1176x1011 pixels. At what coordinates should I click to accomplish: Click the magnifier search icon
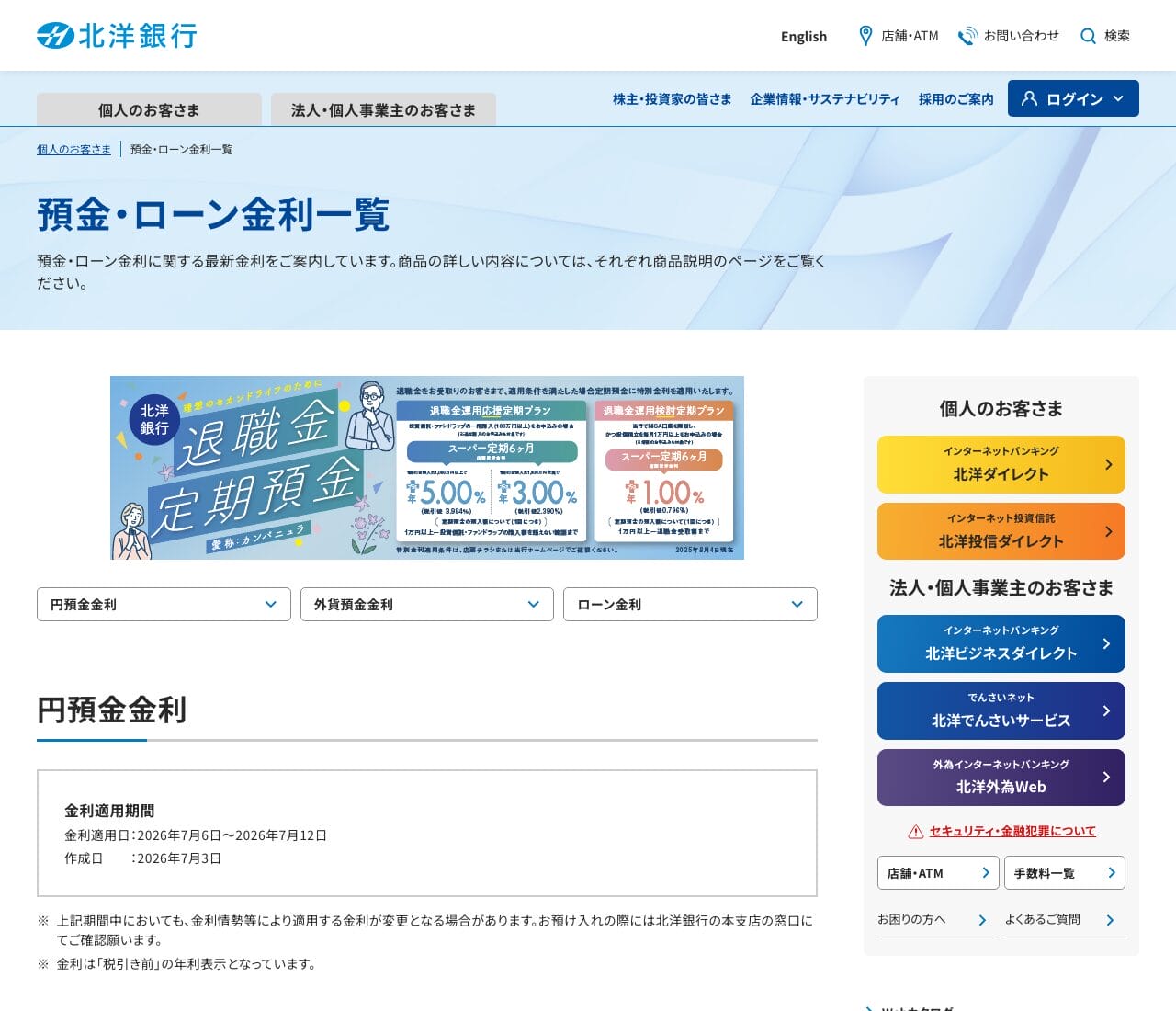point(1088,36)
